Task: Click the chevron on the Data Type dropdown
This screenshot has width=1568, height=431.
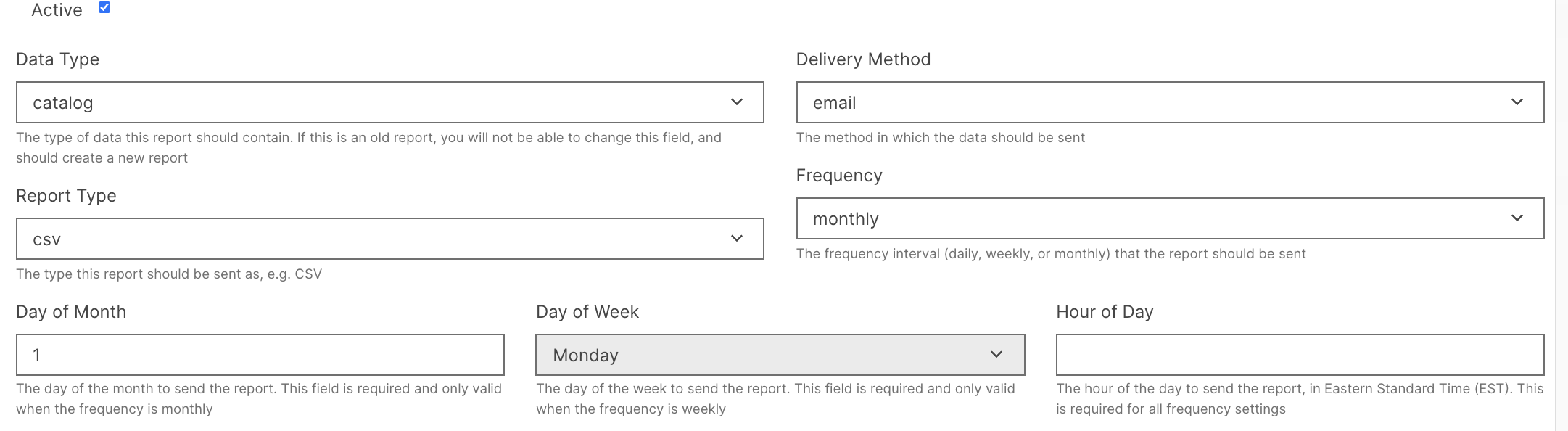Action: pos(738,102)
